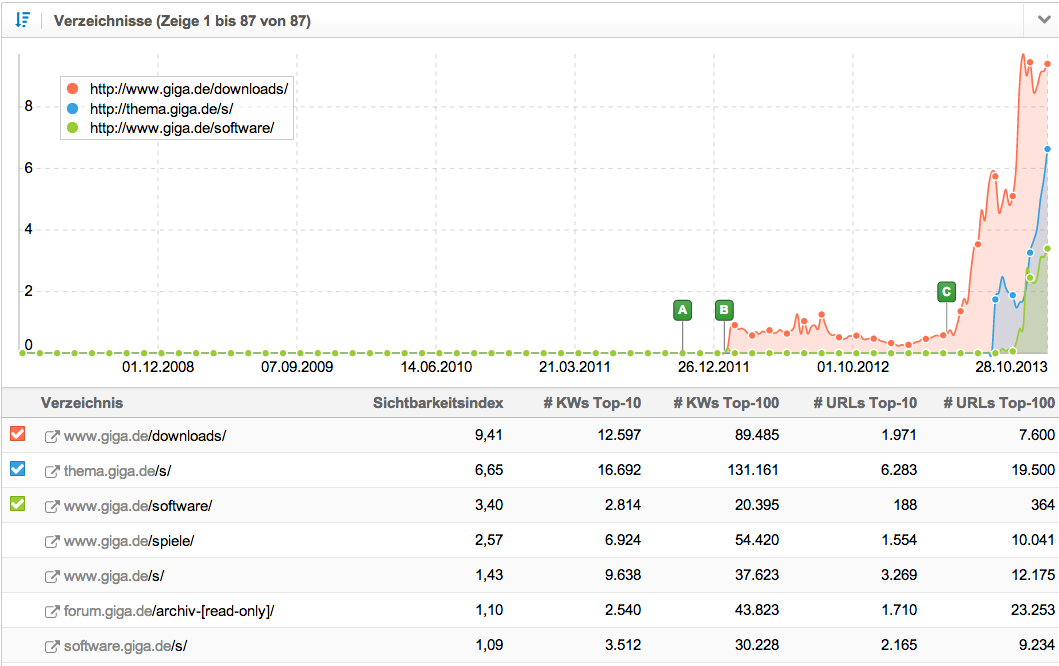The width and height of the screenshot is (1059, 666).
Task: Open external link icon for www.giga.de/s/
Action: 51,576
